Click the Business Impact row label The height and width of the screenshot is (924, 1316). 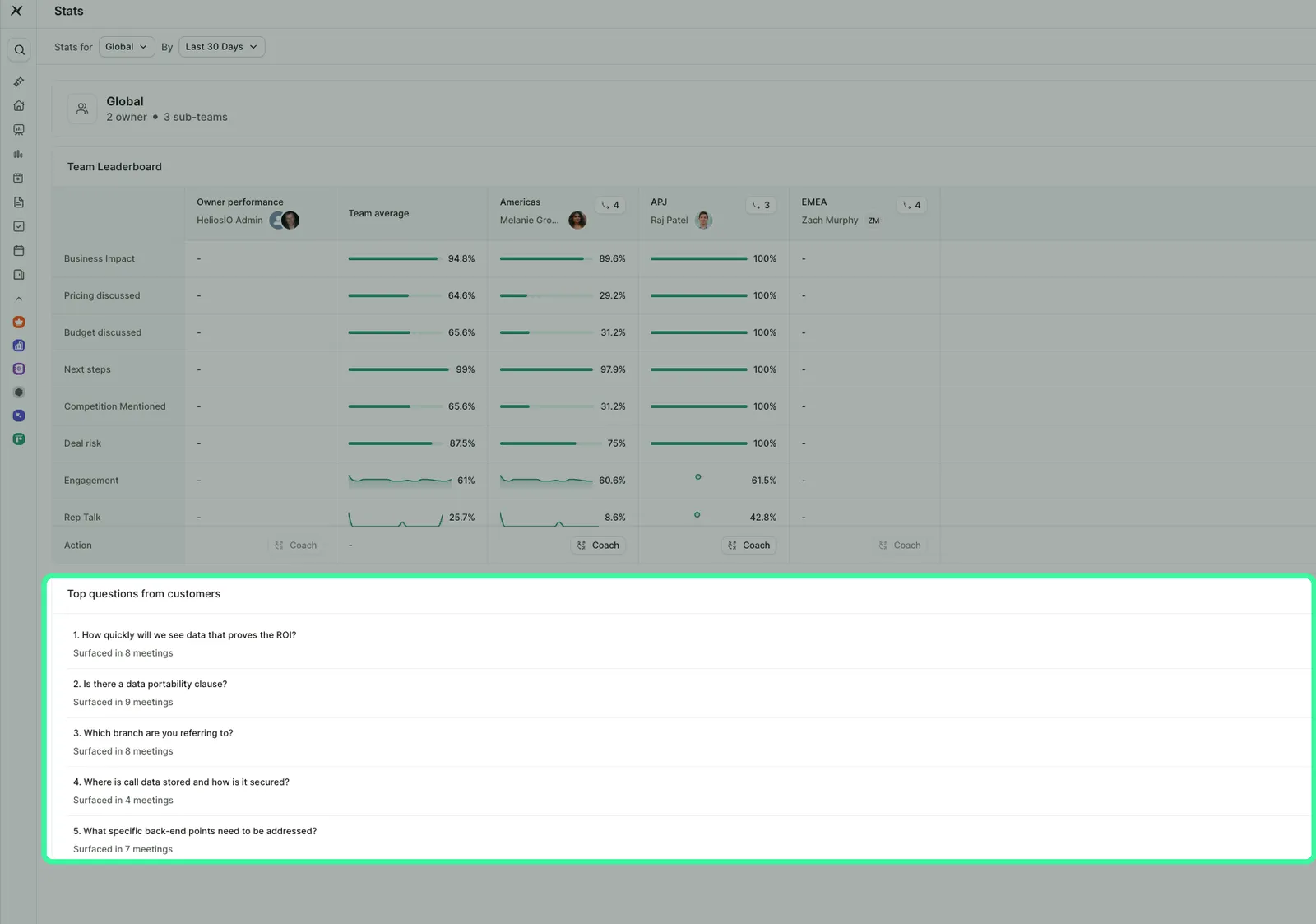[x=100, y=259]
